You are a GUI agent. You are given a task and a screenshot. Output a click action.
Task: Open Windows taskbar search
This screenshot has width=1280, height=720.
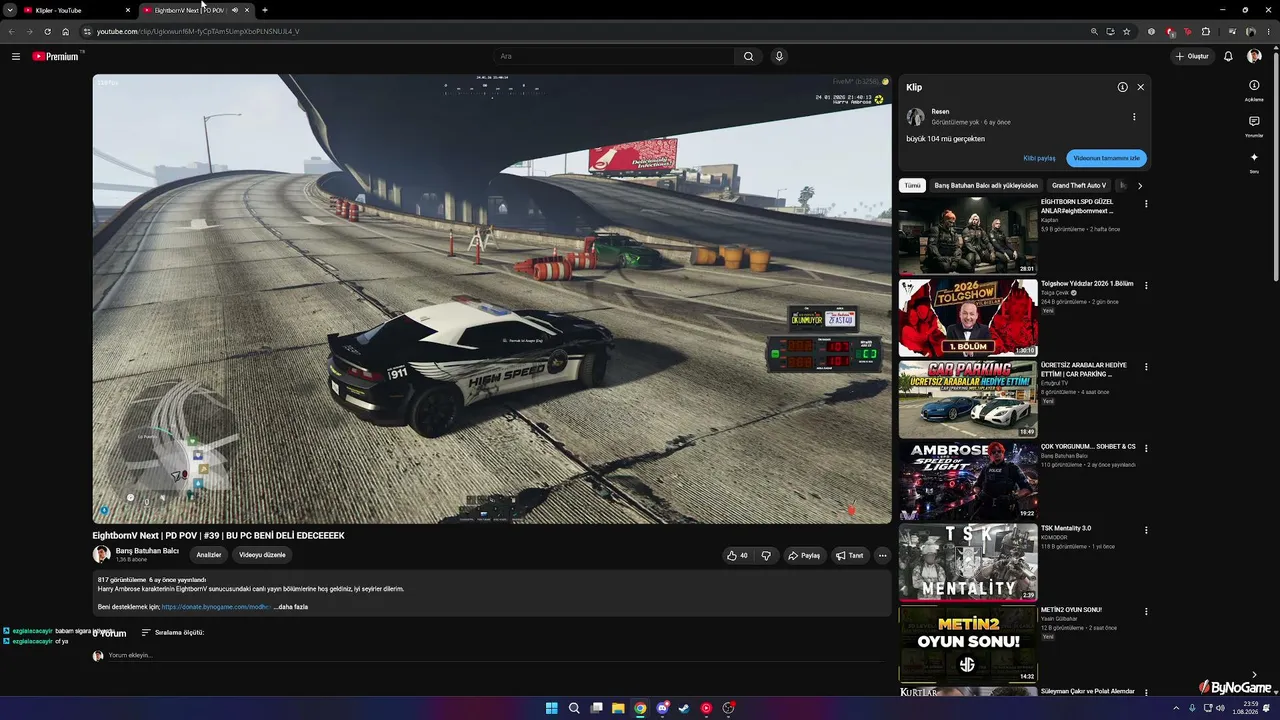tap(574, 708)
